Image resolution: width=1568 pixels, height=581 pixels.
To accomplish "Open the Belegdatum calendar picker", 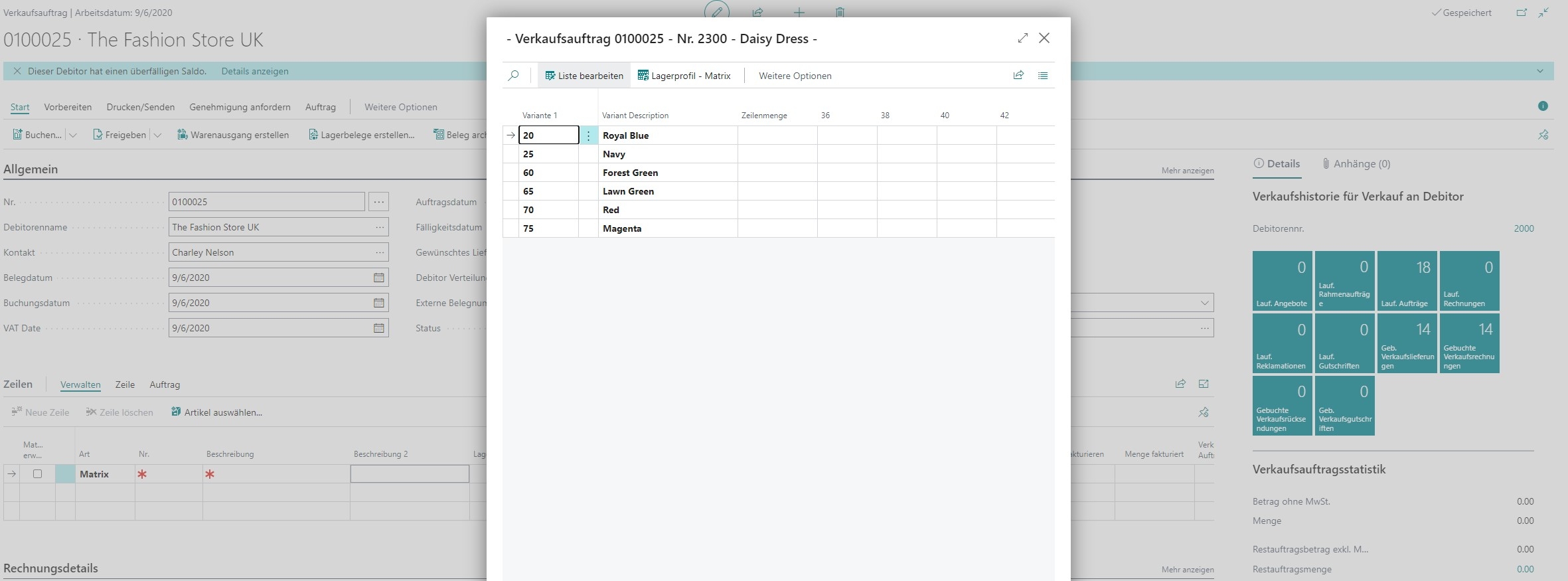I will [x=378, y=278].
